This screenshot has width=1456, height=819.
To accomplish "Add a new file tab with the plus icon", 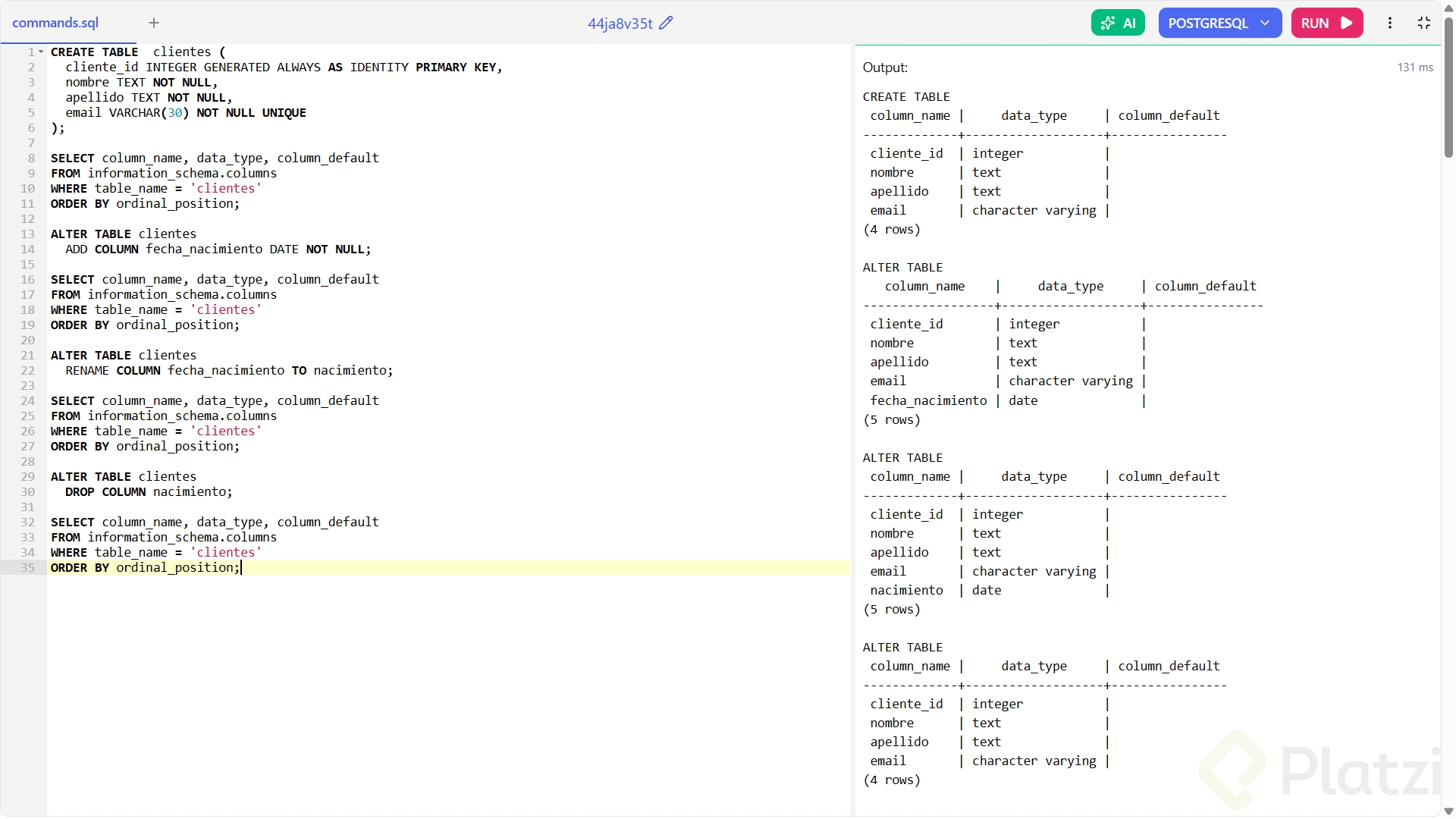I will (154, 23).
